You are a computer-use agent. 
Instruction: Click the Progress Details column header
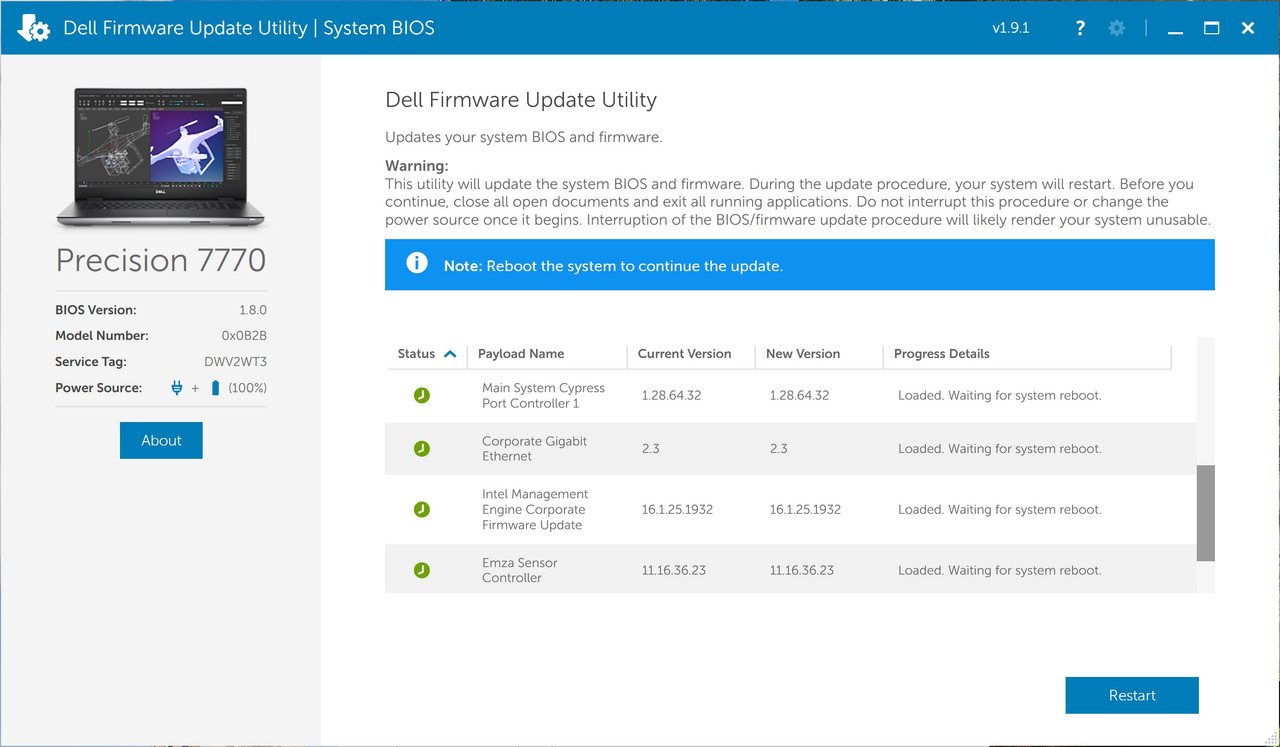(x=942, y=354)
